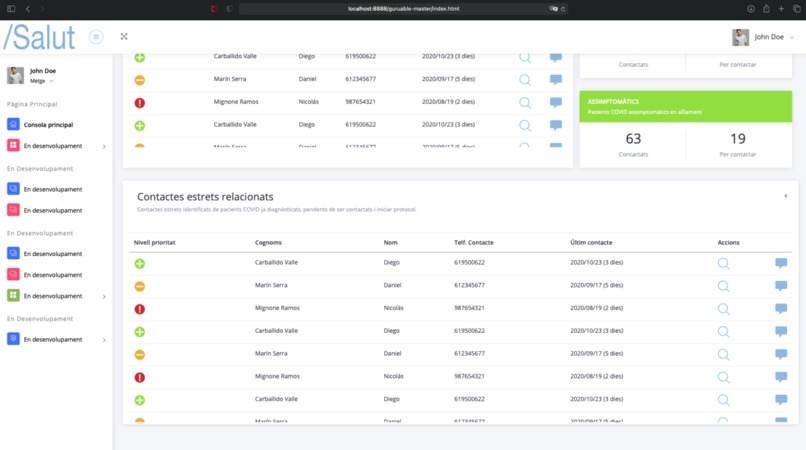Sort by Nom column header
This screenshot has height=450, width=806.
coord(390,242)
